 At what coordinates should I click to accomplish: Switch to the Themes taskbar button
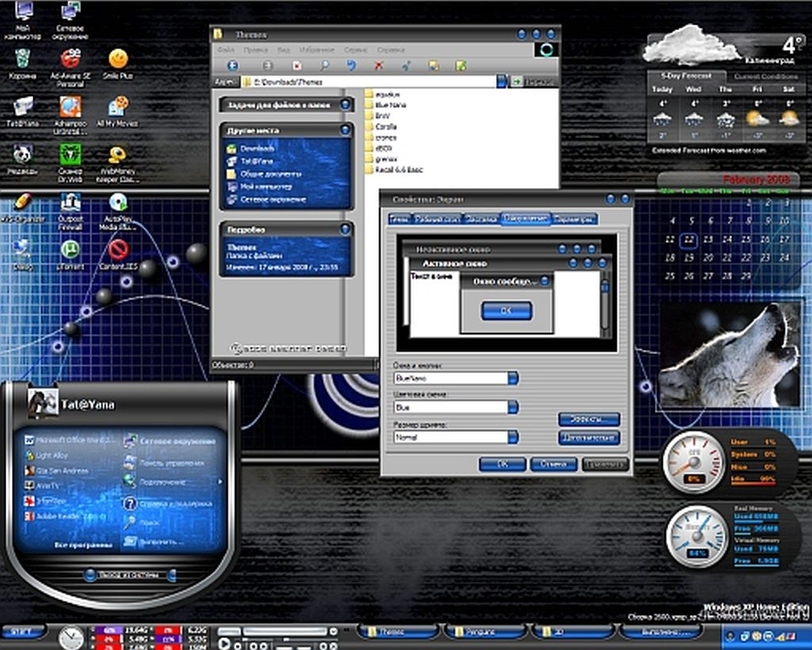[398, 632]
